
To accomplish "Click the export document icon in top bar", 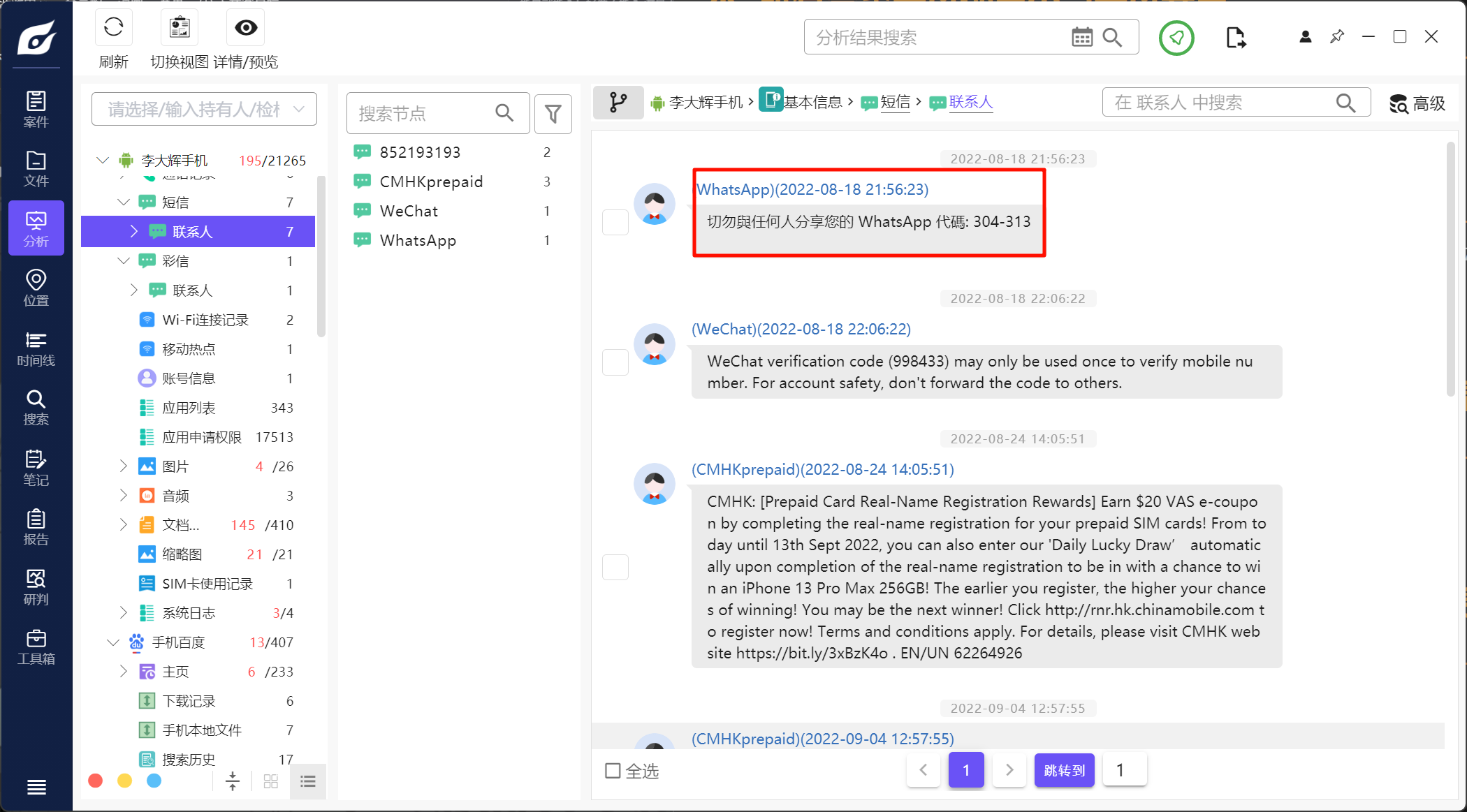I will coord(1235,38).
